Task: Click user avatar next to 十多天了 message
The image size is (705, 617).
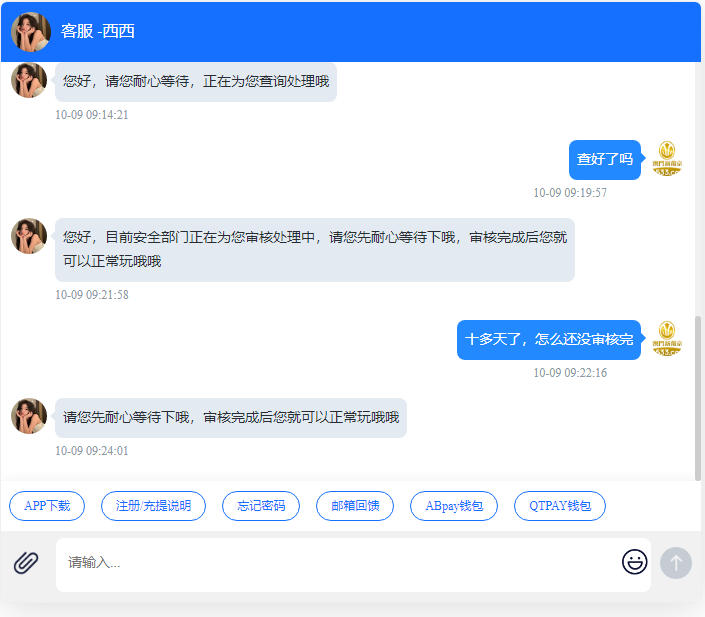Action: 667,339
